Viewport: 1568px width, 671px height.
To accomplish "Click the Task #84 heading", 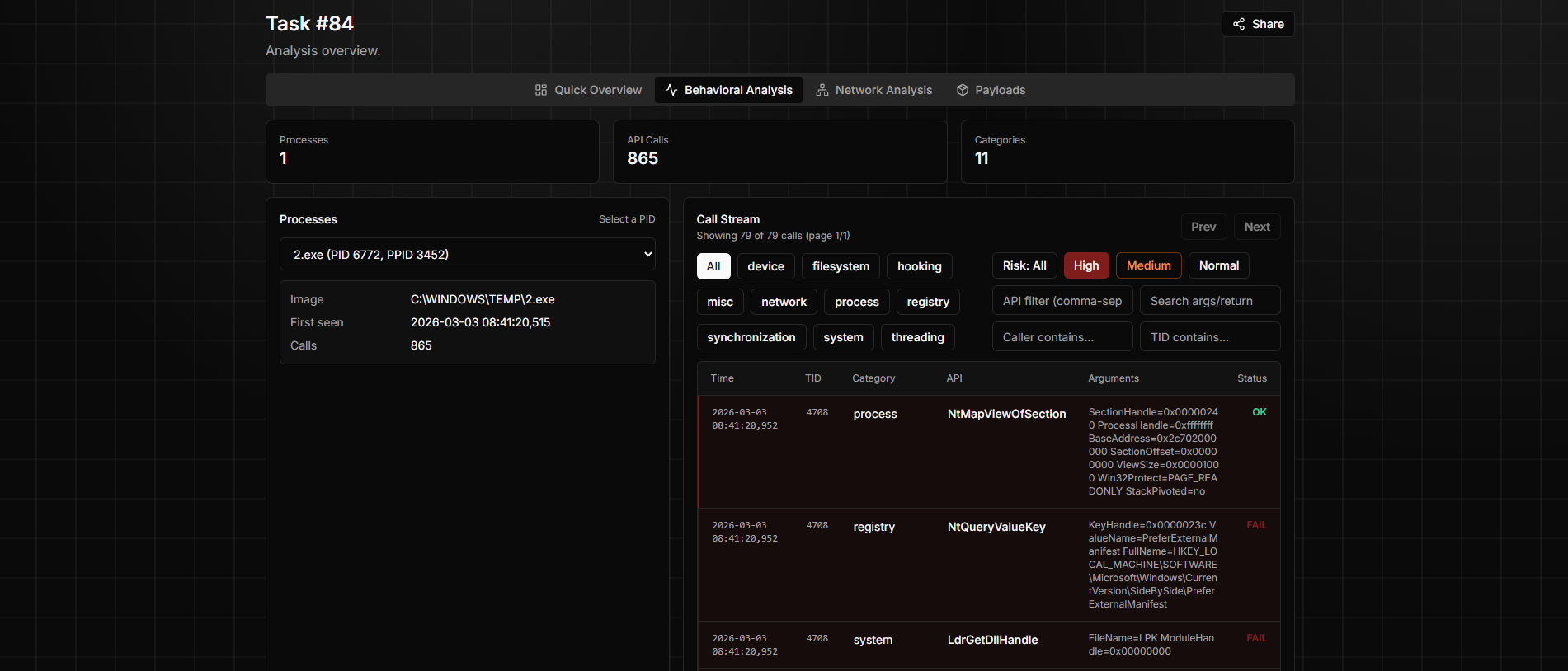I will tap(309, 24).
